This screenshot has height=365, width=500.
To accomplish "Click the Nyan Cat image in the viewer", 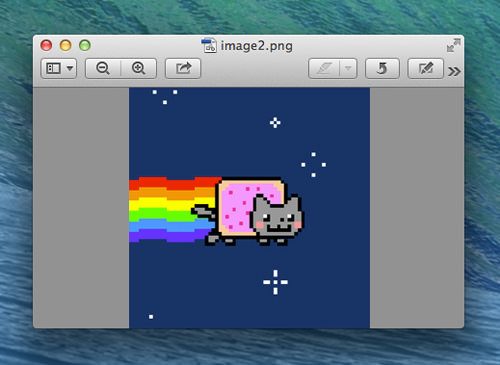I will (x=249, y=208).
